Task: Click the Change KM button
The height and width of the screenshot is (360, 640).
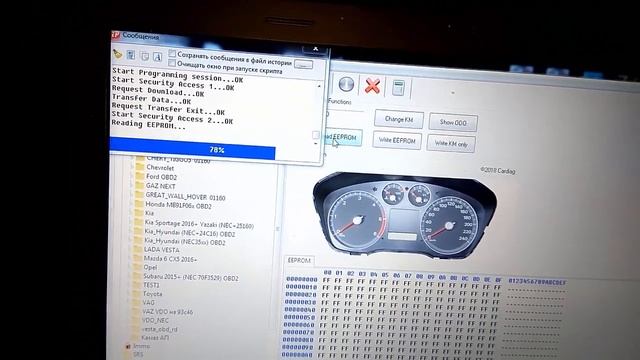Action: pyautogui.click(x=399, y=120)
